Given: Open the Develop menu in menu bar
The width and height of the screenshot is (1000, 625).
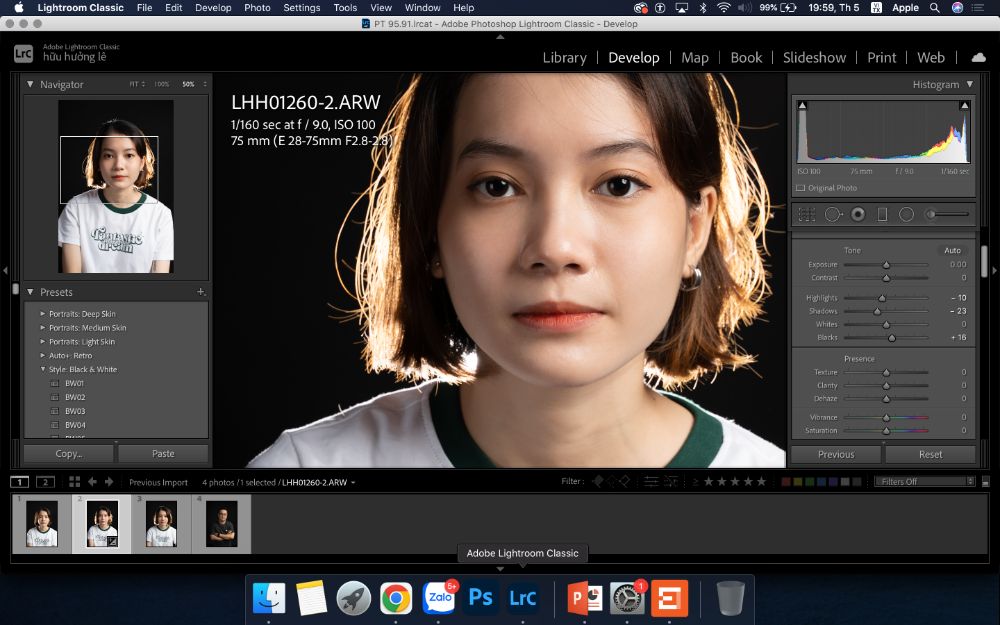Looking at the screenshot, I should click(x=213, y=8).
